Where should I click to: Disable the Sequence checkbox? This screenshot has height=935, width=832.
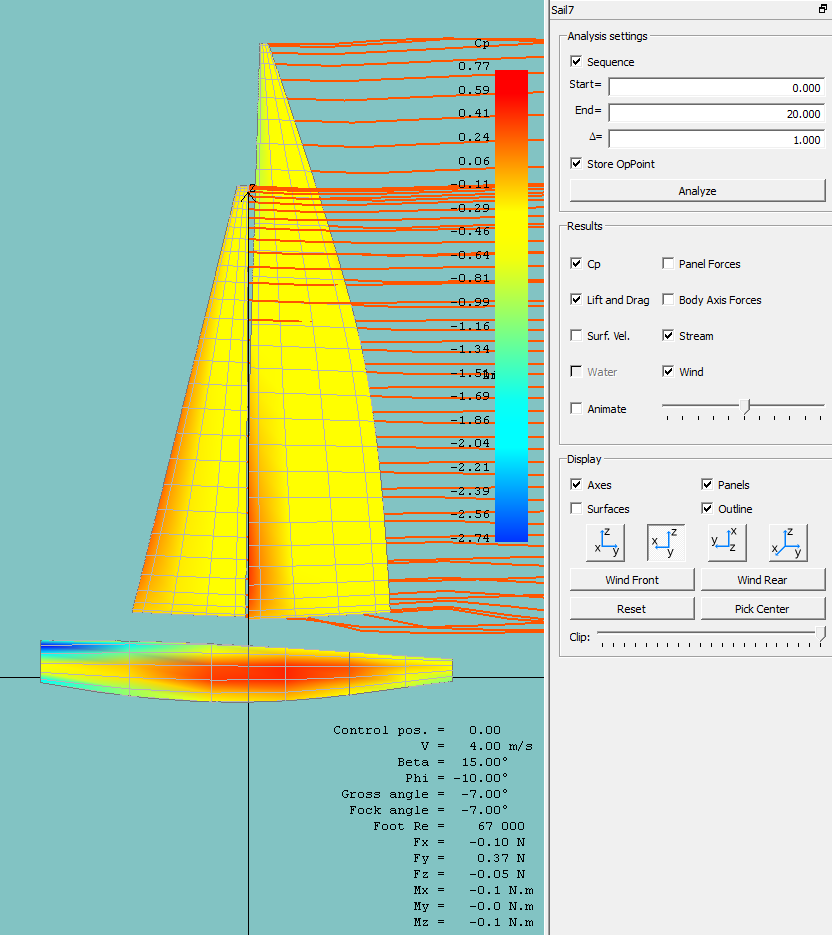576,62
